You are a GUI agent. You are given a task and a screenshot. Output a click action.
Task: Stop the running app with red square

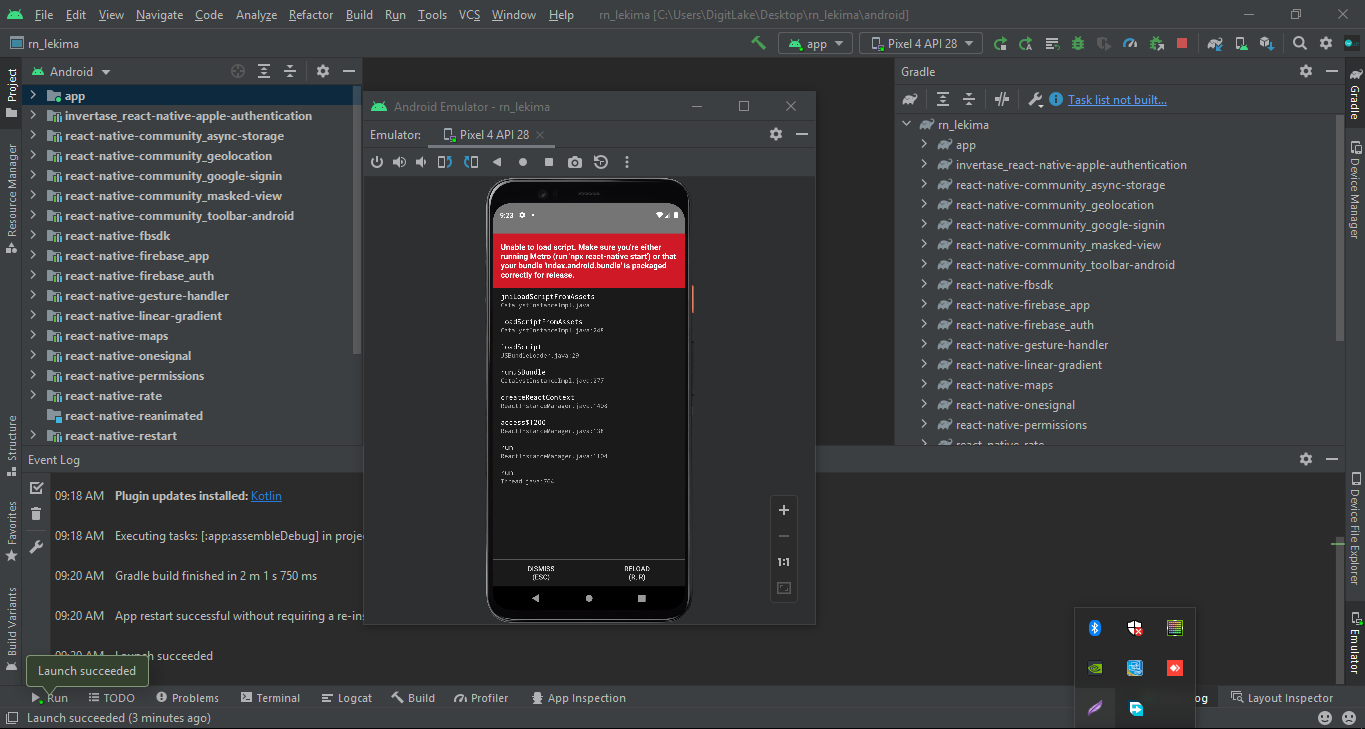pyautogui.click(x=1182, y=43)
